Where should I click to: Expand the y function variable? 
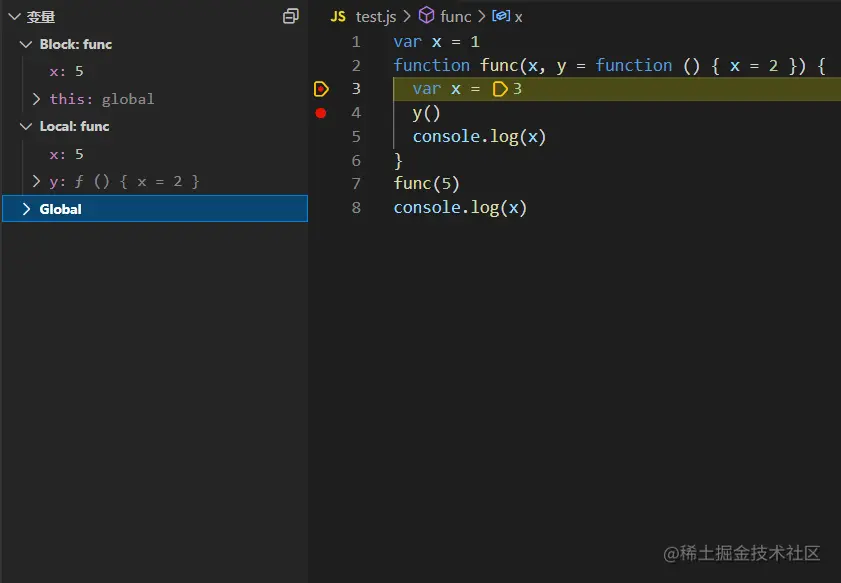[36, 181]
